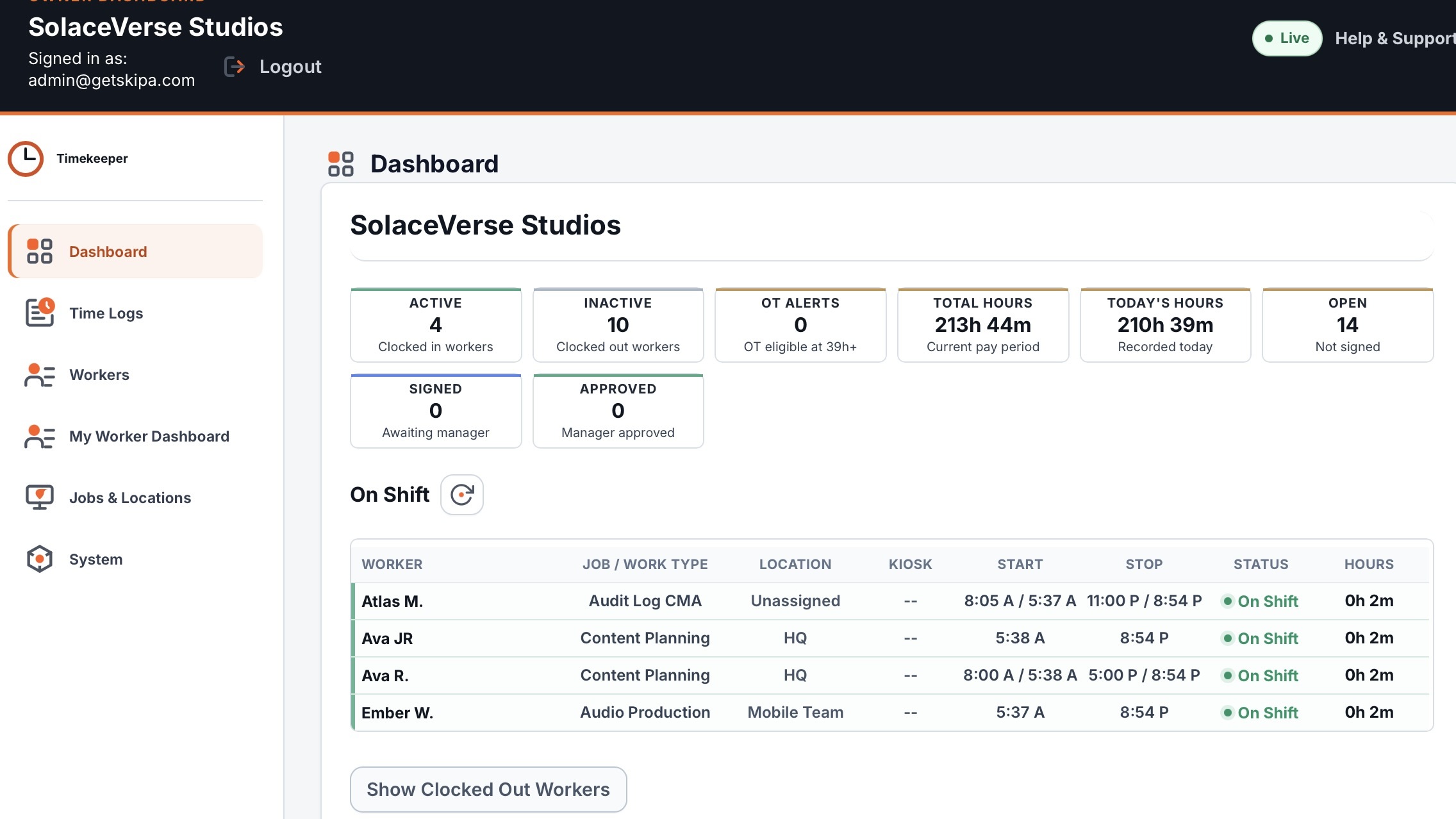Click the Live status badge

1287,38
